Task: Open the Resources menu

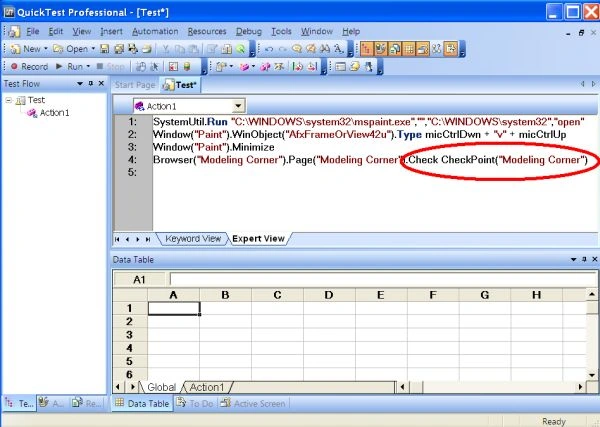Action: [207, 31]
